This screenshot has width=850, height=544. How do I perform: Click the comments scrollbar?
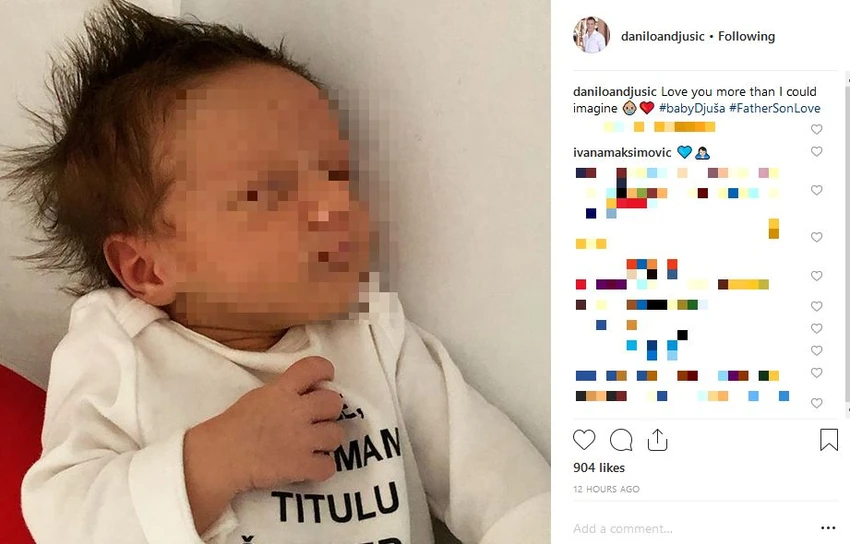pyautogui.click(x=847, y=244)
